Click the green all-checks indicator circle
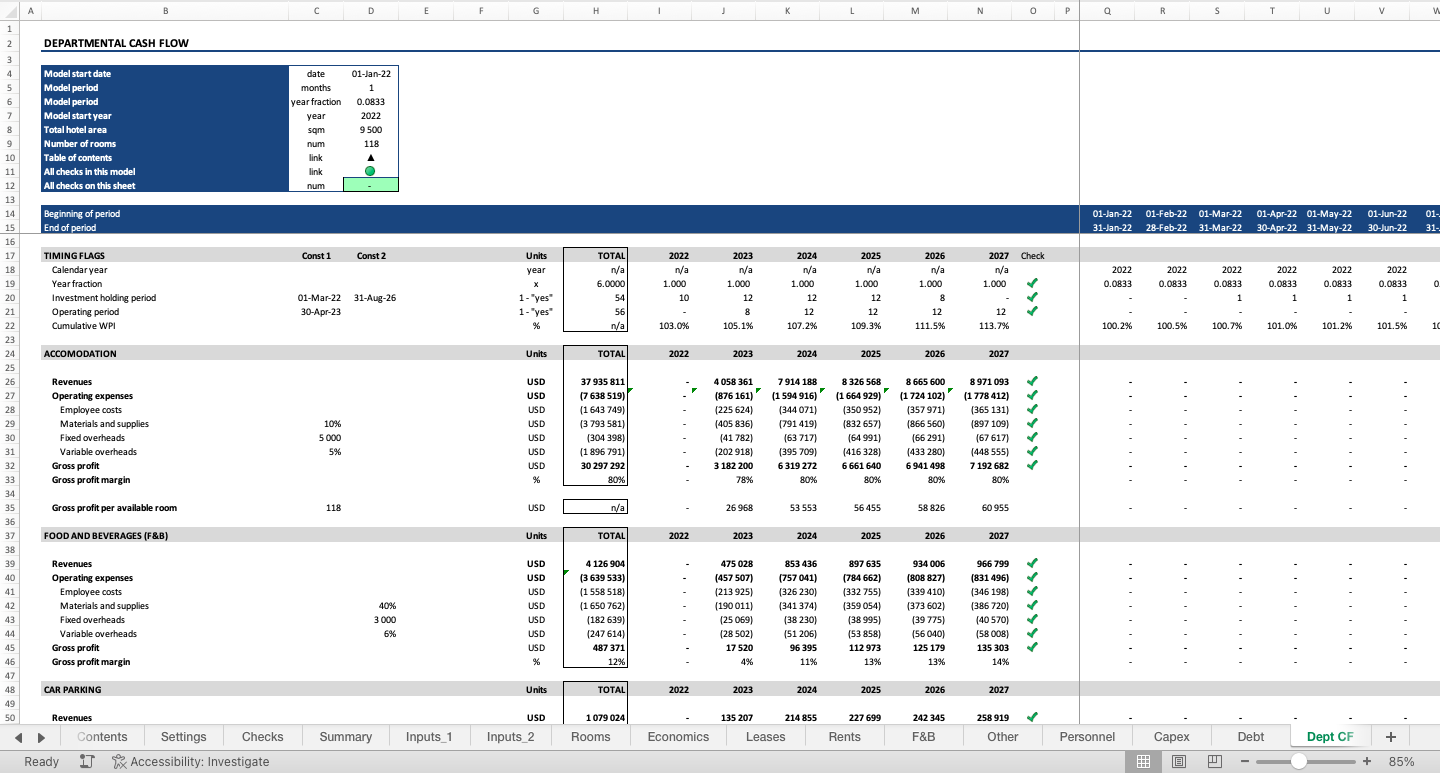This screenshot has width=1440, height=773. point(370,171)
